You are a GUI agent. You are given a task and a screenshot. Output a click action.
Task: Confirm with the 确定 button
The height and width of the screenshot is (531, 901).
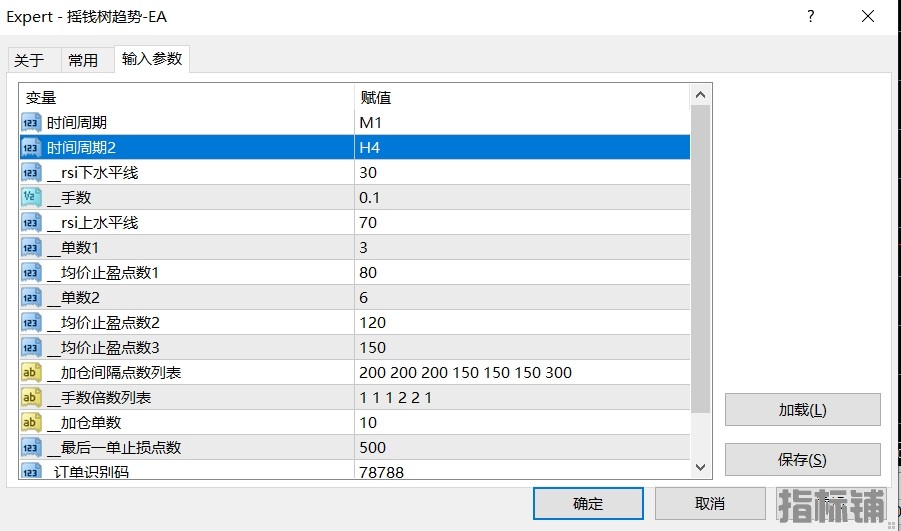point(588,504)
